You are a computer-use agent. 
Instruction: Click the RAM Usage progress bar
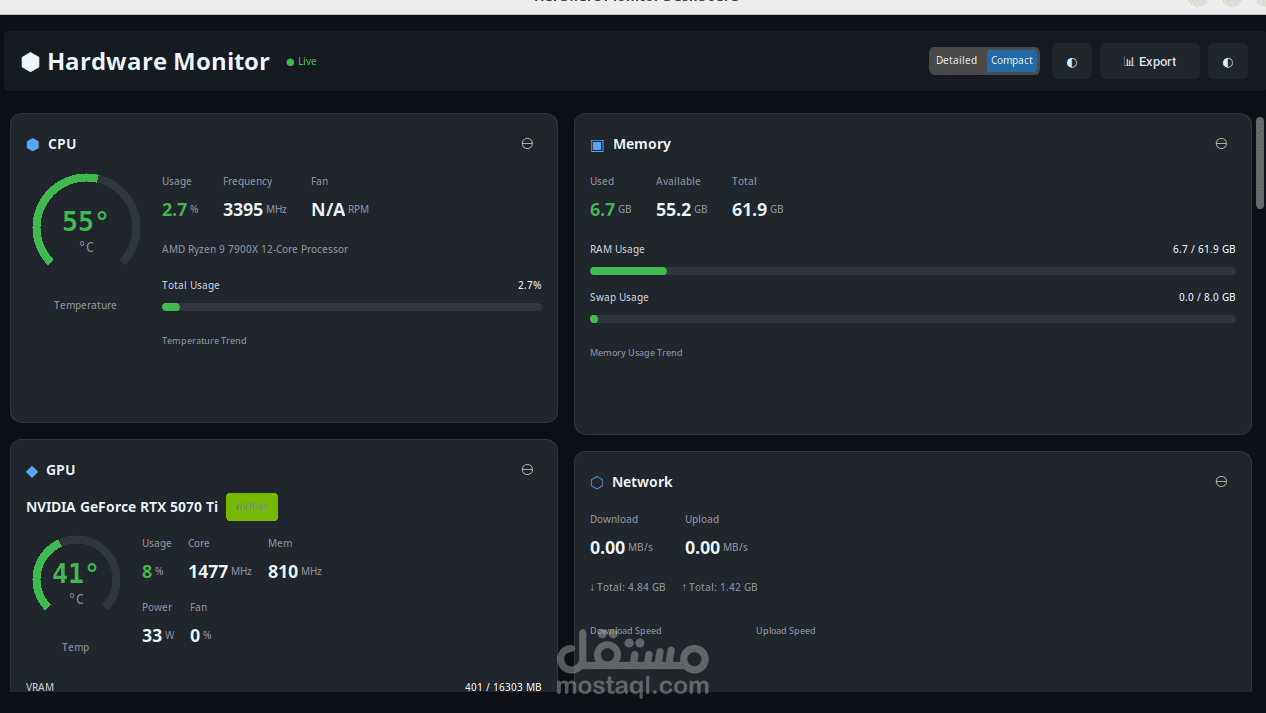(913, 271)
